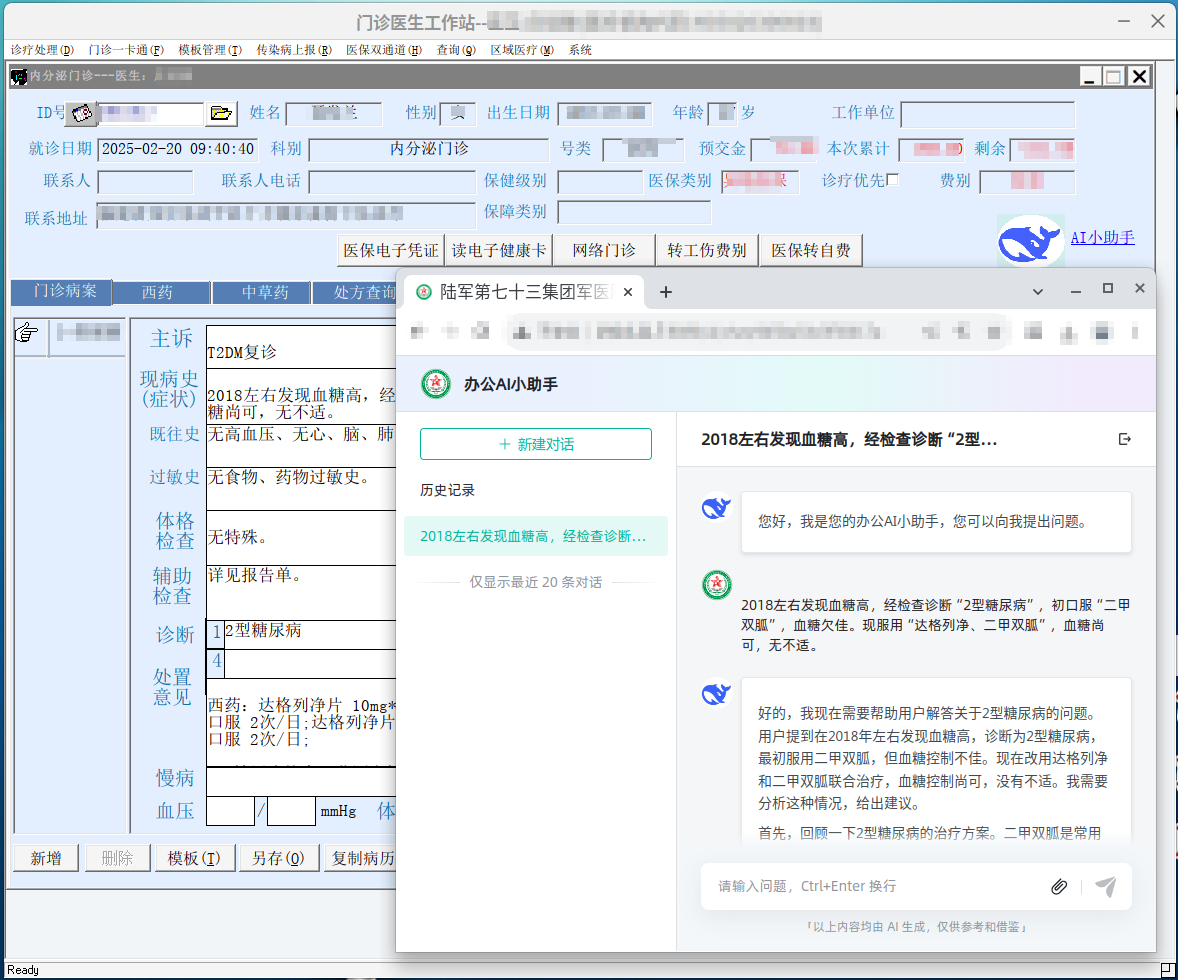
Task: Open the 门诊一卡通(F) menu
Action: click(x=125, y=50)
